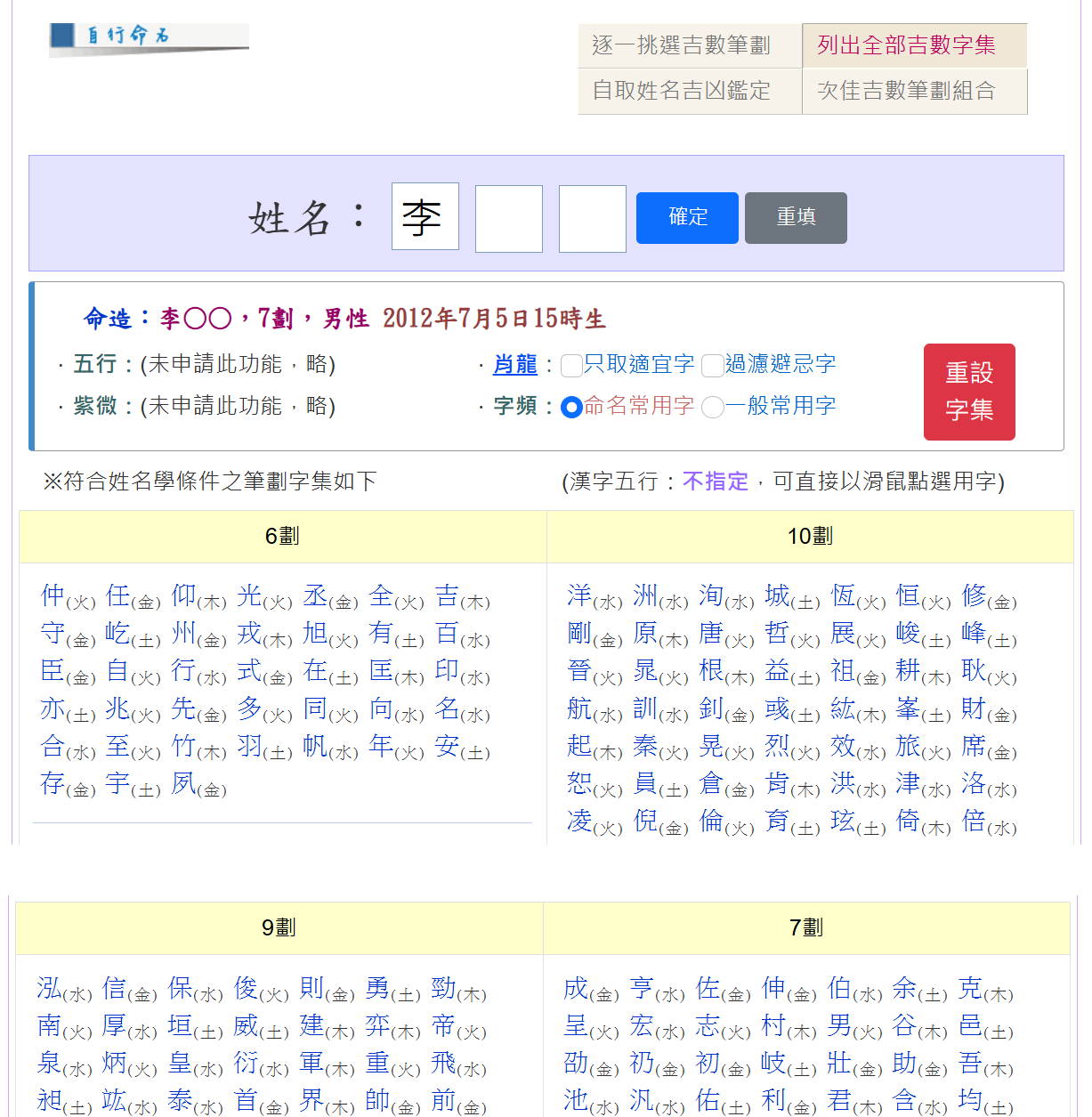The height and width of the screenshot is (1117, 1092).
Task: Select the 命名常用字 radio button
Action: click(572, 407)
